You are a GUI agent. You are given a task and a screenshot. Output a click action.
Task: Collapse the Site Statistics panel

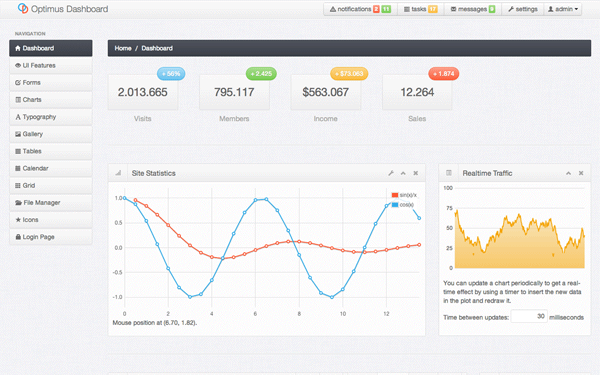(403, 173)
